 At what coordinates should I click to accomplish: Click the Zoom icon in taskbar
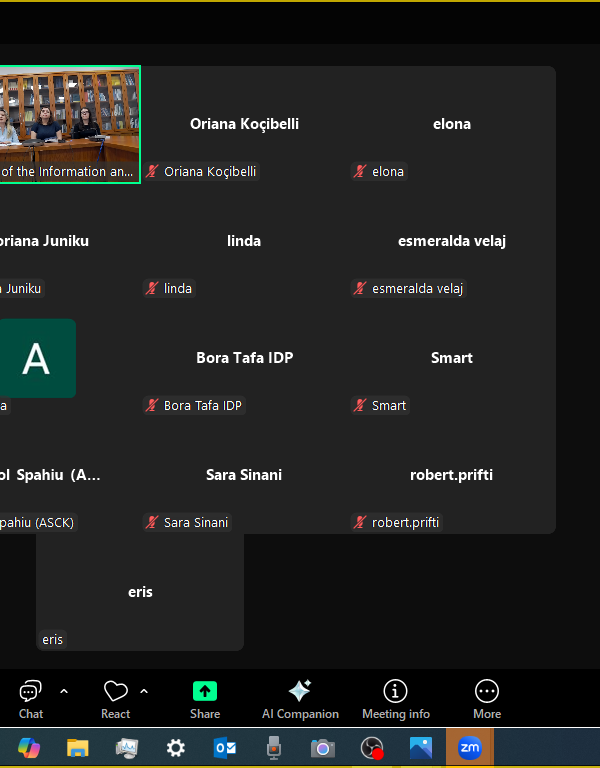pyautogui.click(x=469, y=748)
